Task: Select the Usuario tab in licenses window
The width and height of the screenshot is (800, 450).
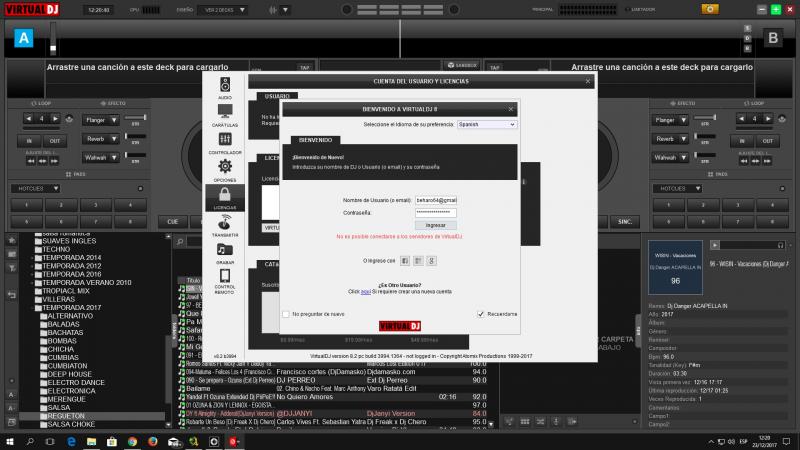Action: [x=277, y=96]
